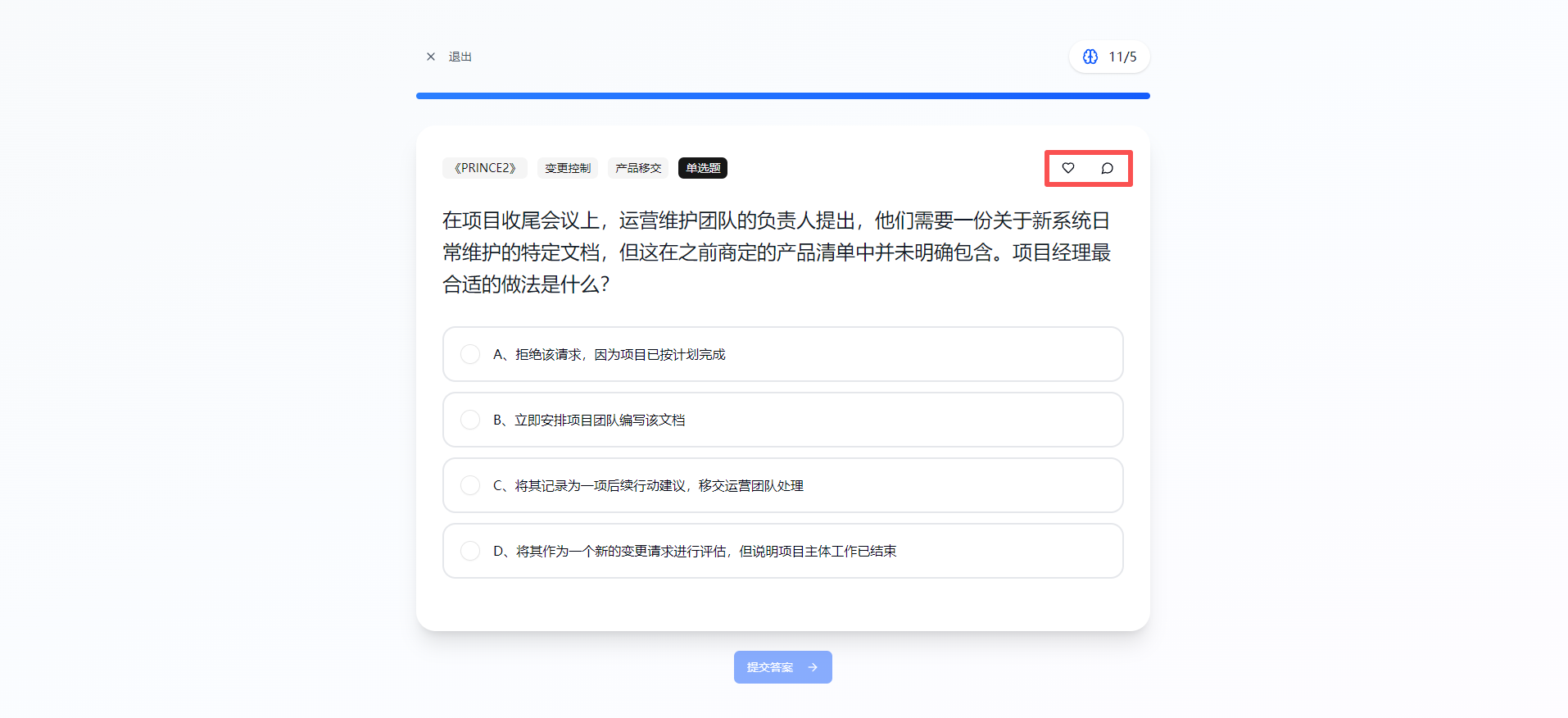Select radio button for option A
This screenshot has height=718, width=1568.
pyautogui.click(x=470, y=354)
